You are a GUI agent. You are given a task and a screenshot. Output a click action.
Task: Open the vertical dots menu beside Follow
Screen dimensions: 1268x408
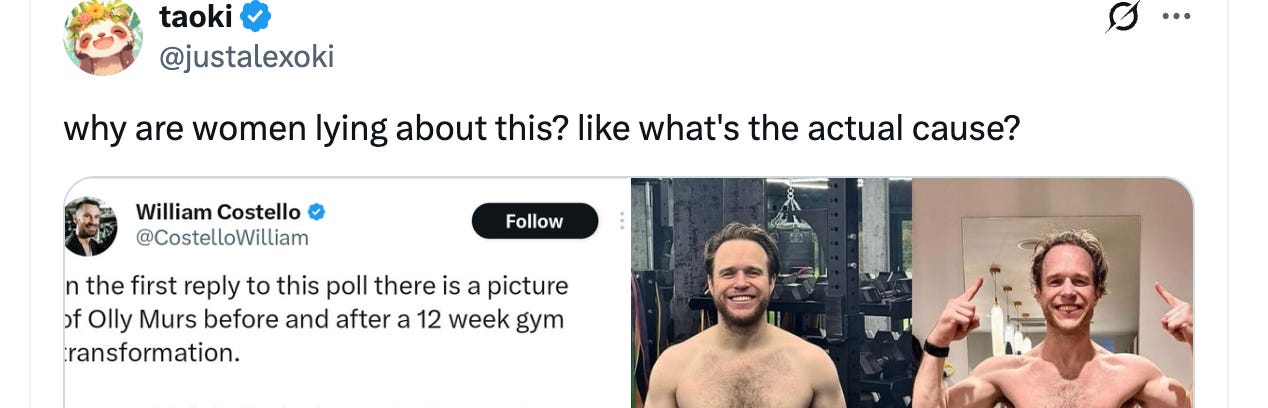621,221
